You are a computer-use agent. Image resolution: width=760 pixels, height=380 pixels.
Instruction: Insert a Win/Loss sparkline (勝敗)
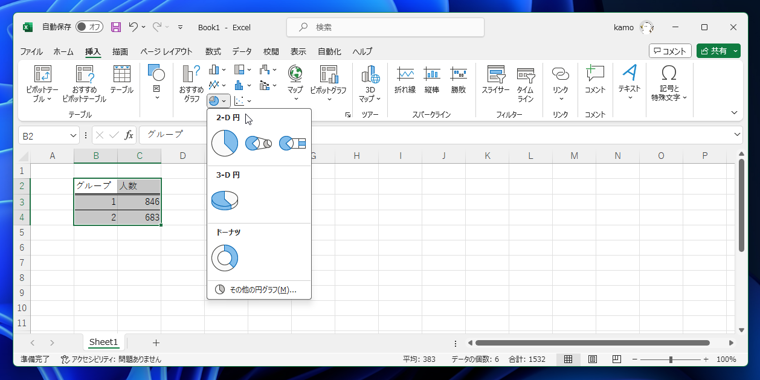[x=458, y=80]
